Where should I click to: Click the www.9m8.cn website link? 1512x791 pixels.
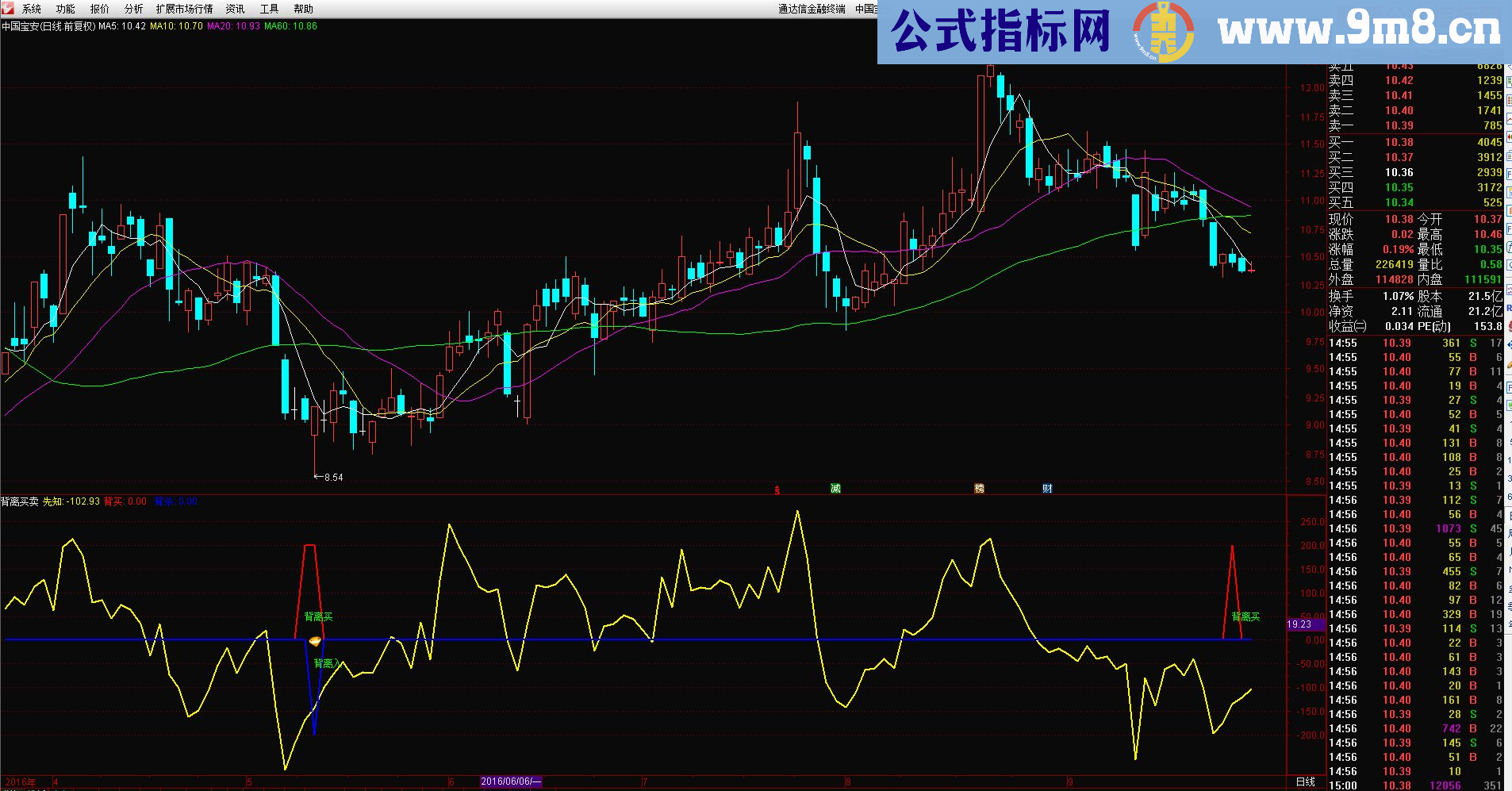pos(1359,32)
